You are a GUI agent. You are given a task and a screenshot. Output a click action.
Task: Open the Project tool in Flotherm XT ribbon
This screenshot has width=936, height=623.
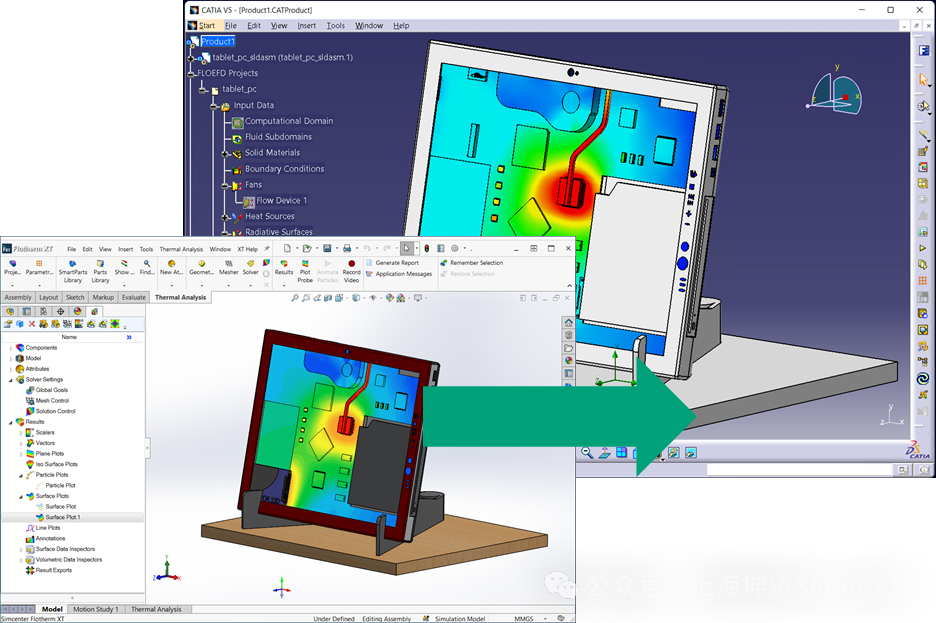(x=12, y=267)
